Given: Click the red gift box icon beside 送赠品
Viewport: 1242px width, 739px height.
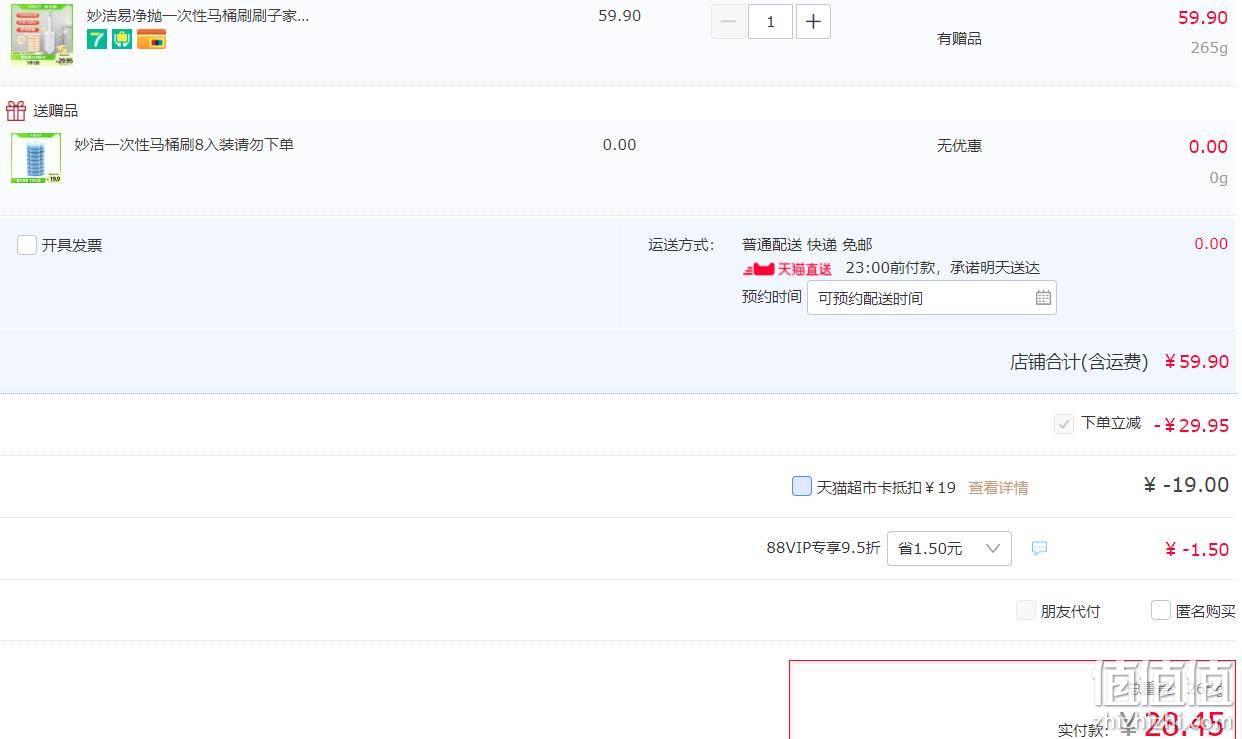Looking at the screenshot, I should pyautogui.click(x=16, y=110).
